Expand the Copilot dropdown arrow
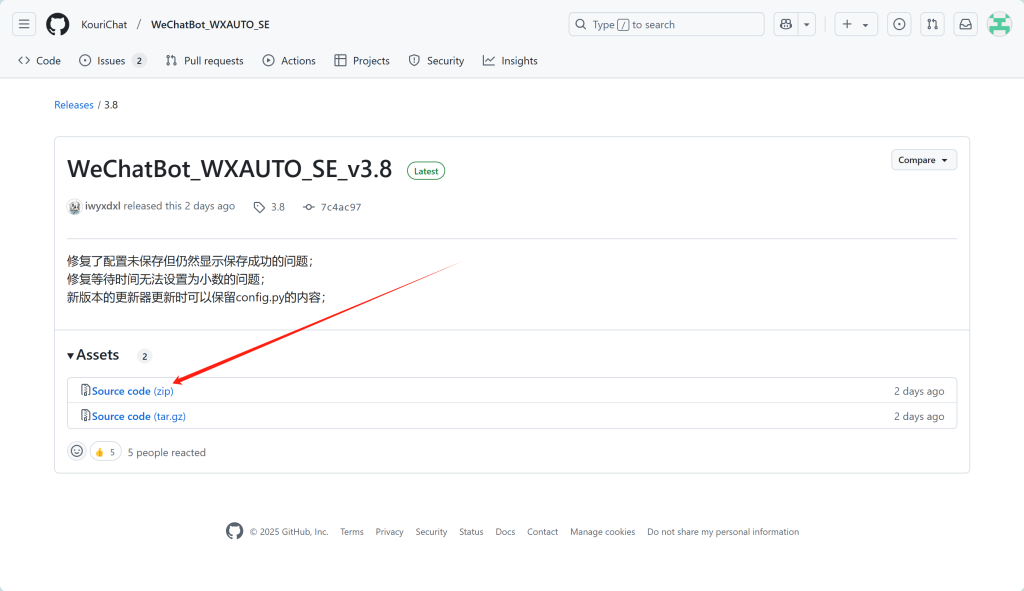 [x=807, y=24]
